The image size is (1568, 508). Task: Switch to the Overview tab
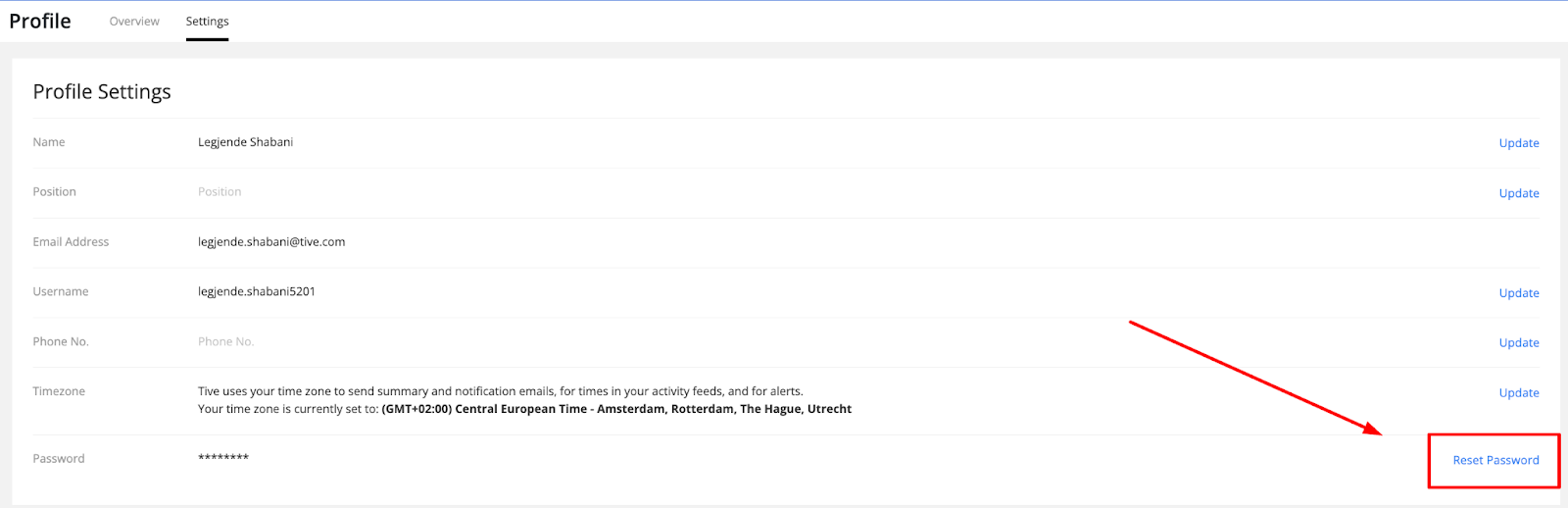click(134, 22)
